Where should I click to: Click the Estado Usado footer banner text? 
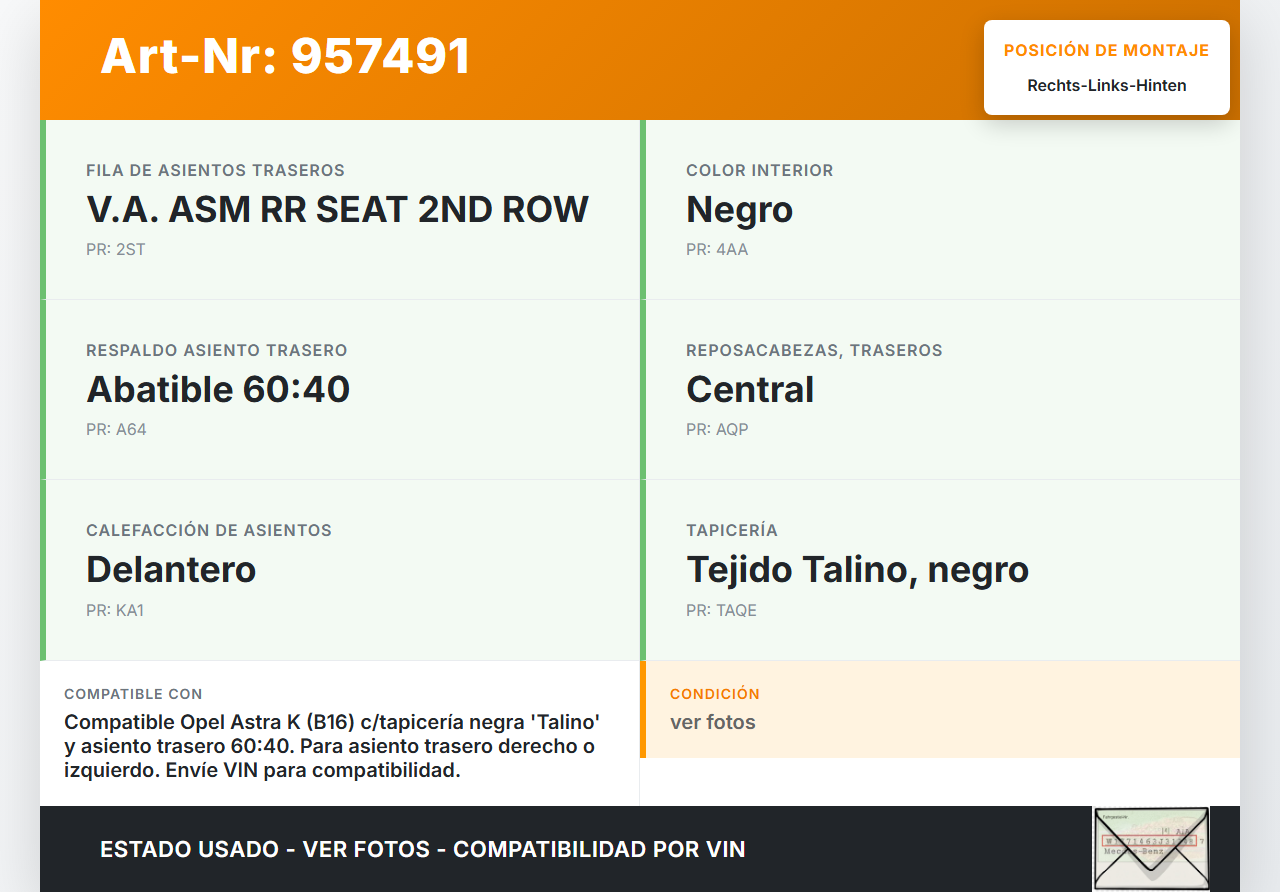(422, 850)
